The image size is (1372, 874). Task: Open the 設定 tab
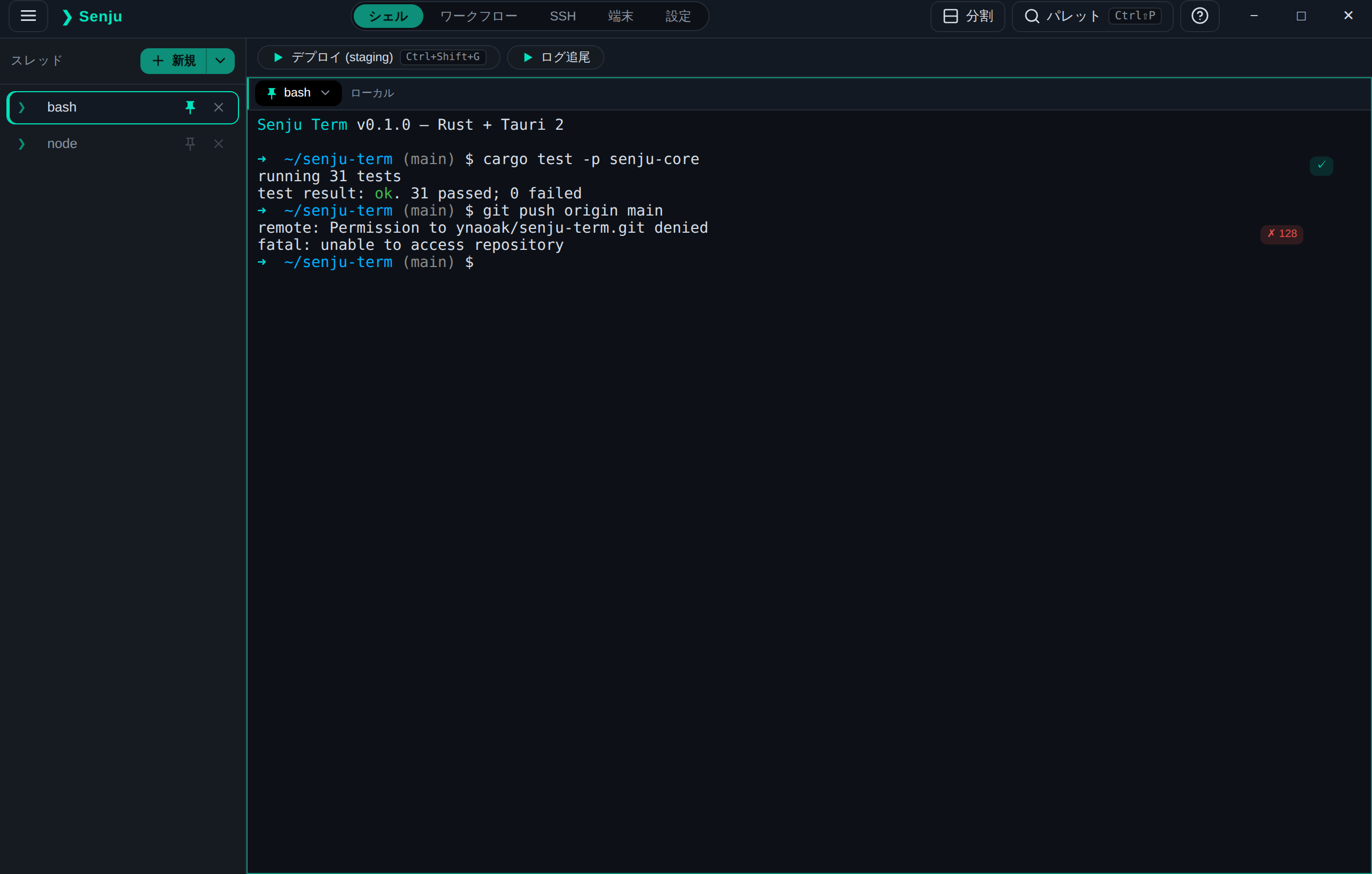(x=678, y=16)
